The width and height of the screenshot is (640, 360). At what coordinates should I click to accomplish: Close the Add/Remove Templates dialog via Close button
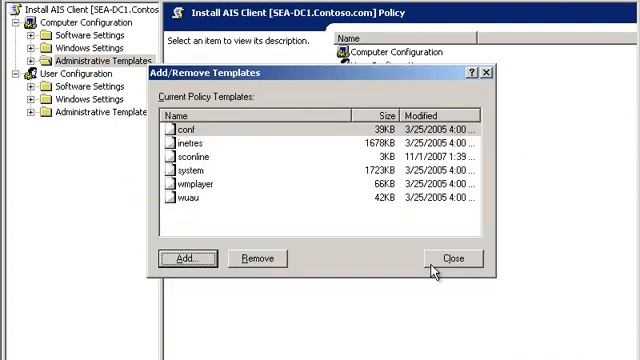click(453, 258)
